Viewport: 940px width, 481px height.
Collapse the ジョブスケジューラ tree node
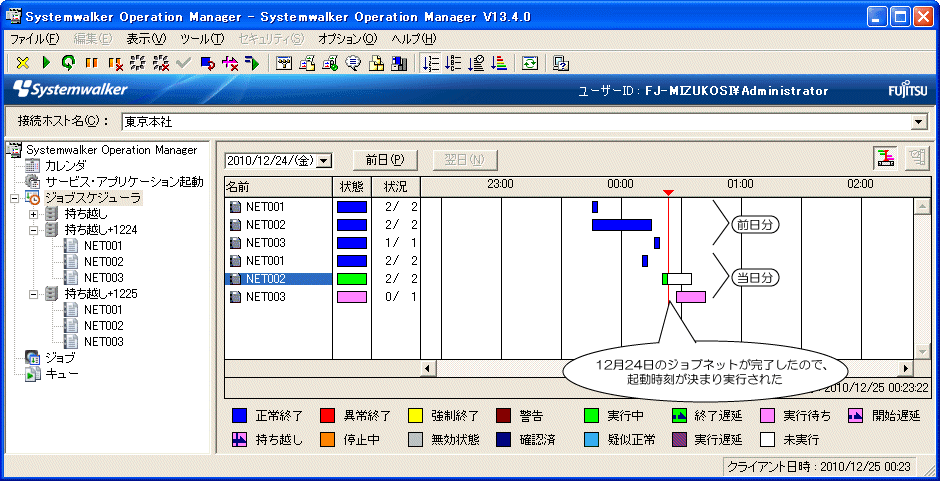(15, 197)
